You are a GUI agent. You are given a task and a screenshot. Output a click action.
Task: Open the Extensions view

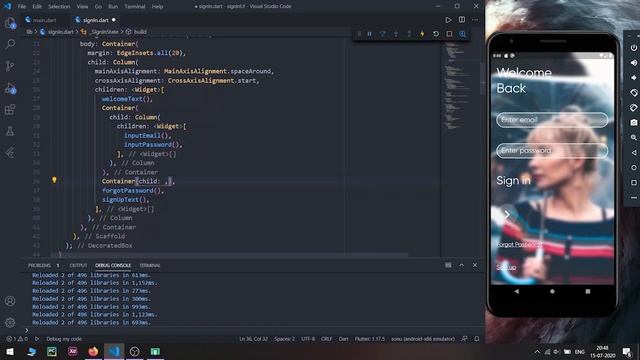(10, 109)
